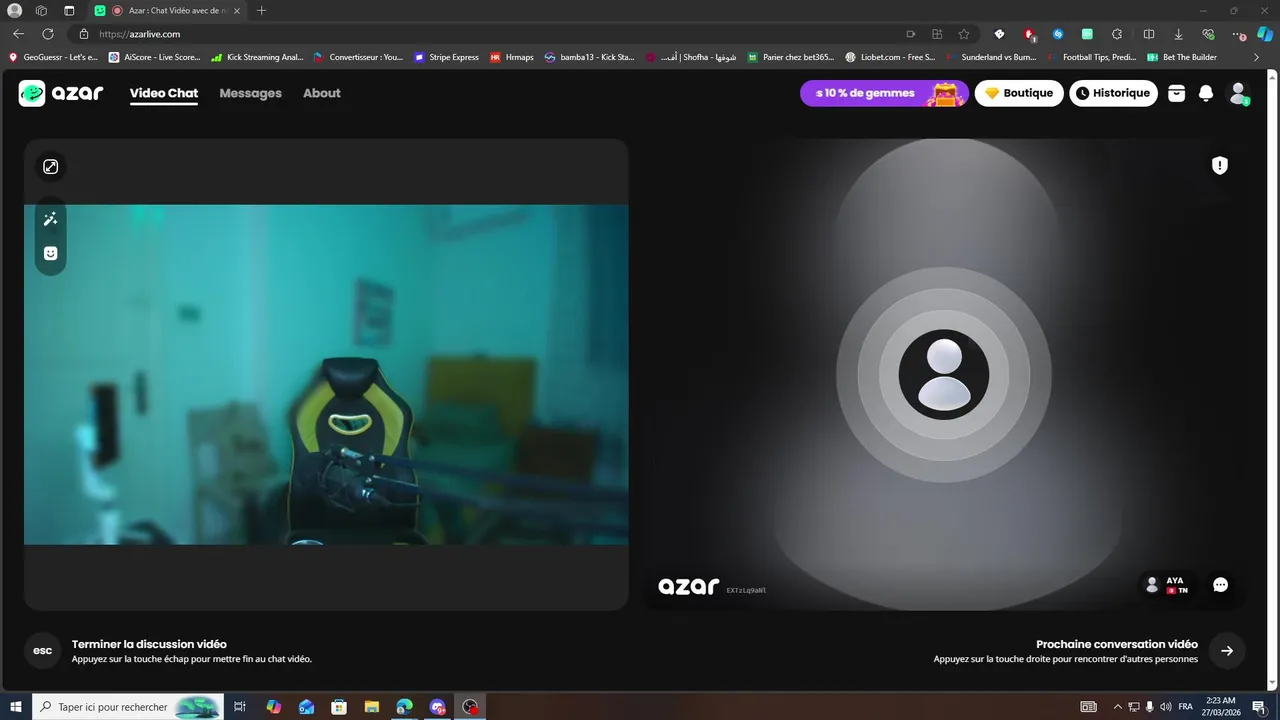Open the smiley face filters icon
The height and width of the screenshot is (720, 1280).
(51, 253)
